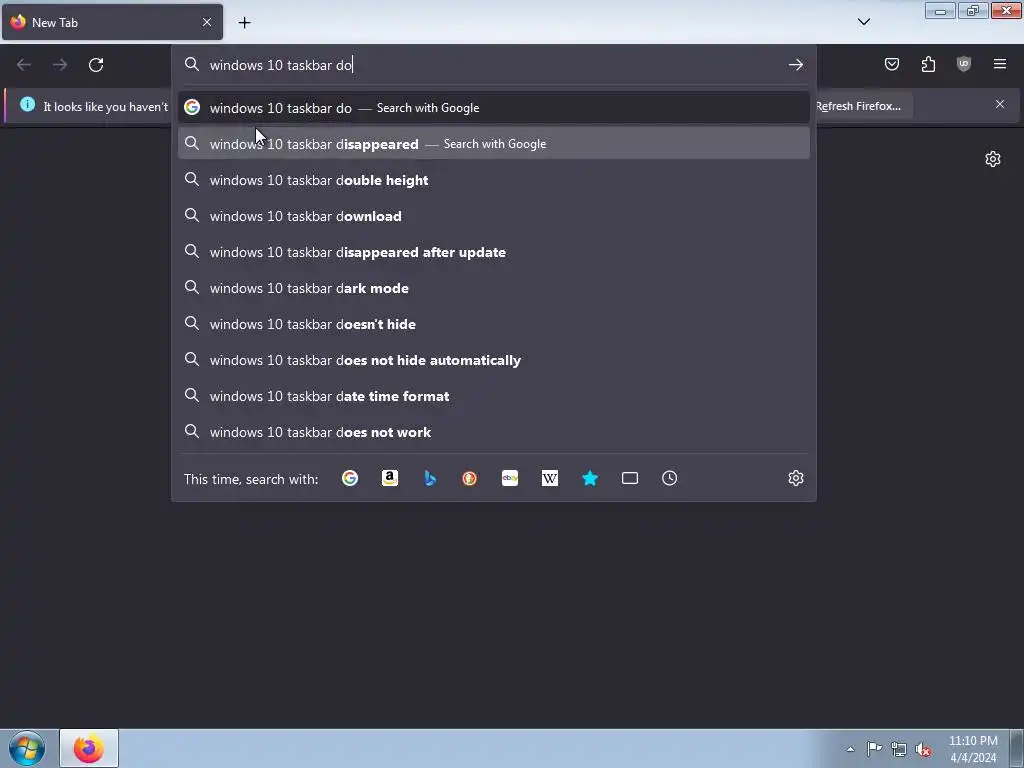Open the Windows Start button

pos(27,748)
